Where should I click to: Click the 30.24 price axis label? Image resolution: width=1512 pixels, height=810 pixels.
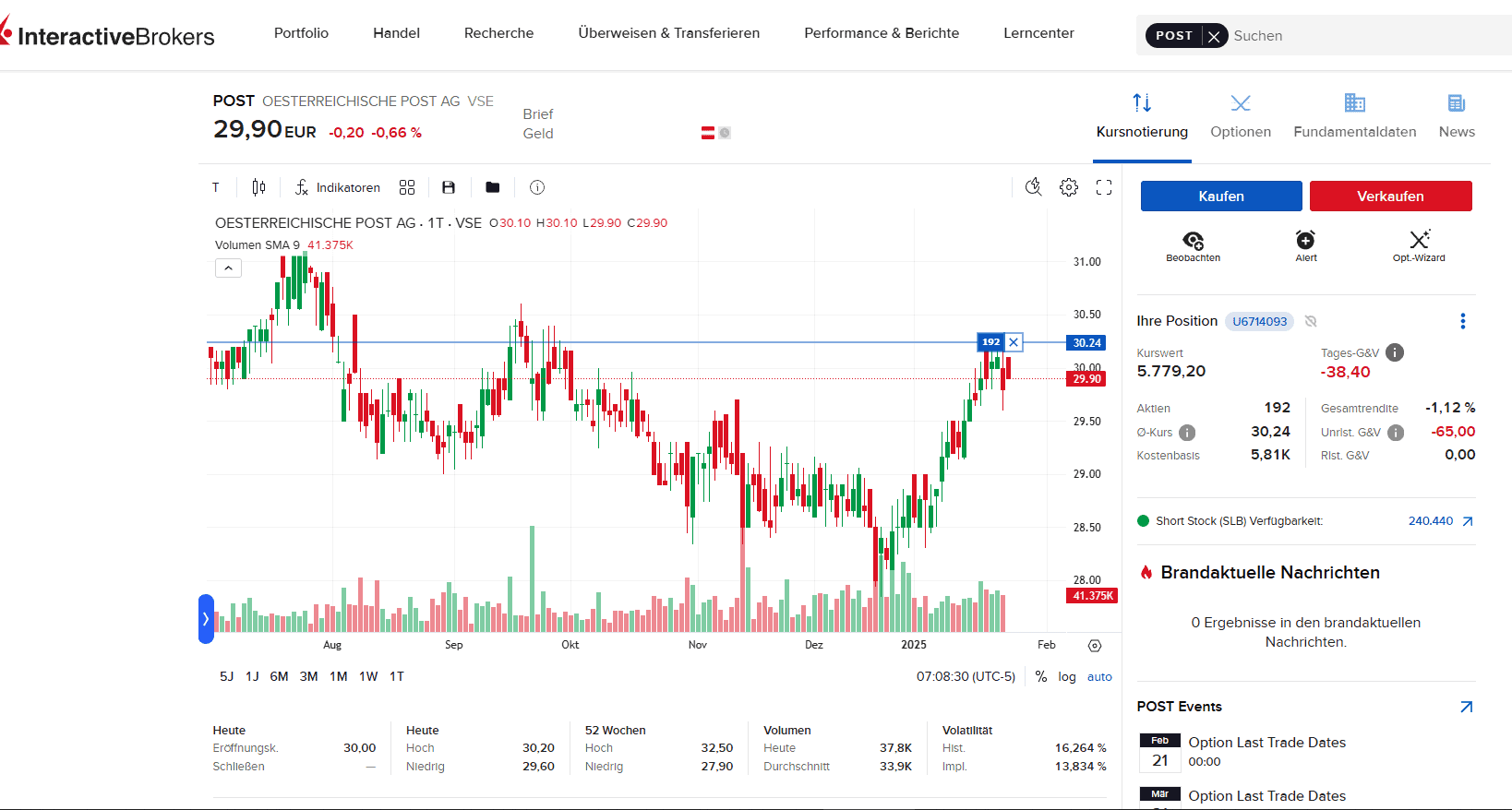[x=1087, y=342]
